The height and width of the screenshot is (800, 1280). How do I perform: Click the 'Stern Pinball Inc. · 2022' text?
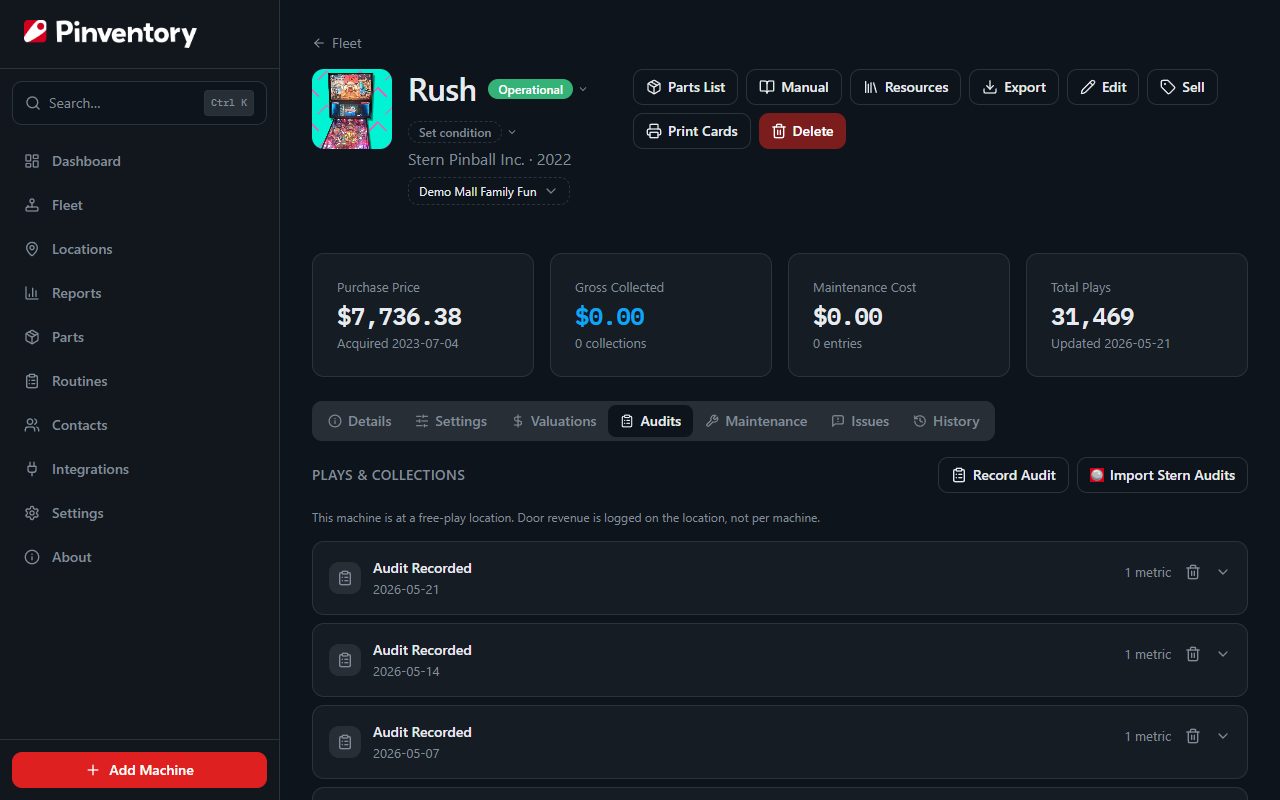coord(490,160)
